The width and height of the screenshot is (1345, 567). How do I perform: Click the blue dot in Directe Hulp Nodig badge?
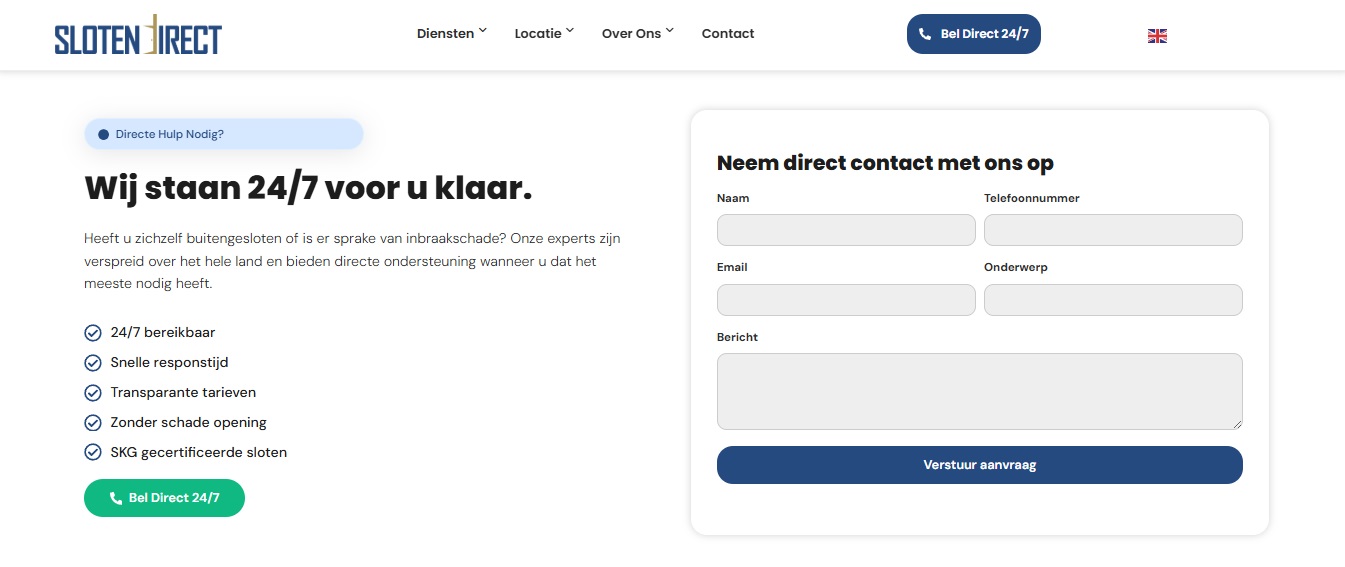pos(103,134)
